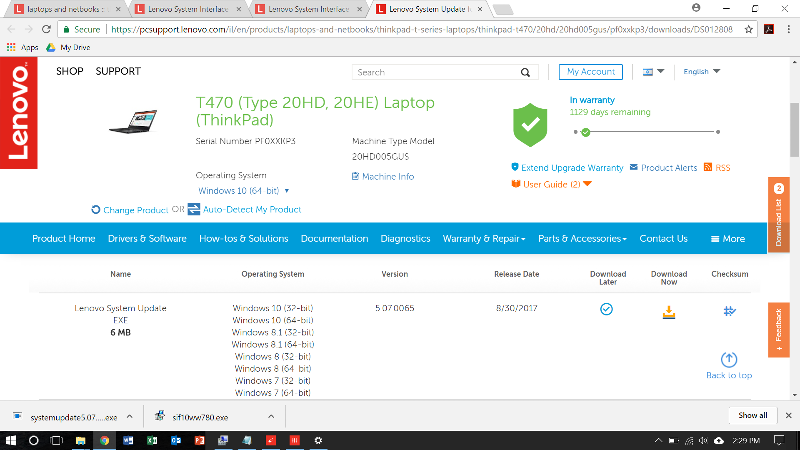Open the Action Center notifications icon
The height and width of the screenshot is (450, 800).
(779, 440)
